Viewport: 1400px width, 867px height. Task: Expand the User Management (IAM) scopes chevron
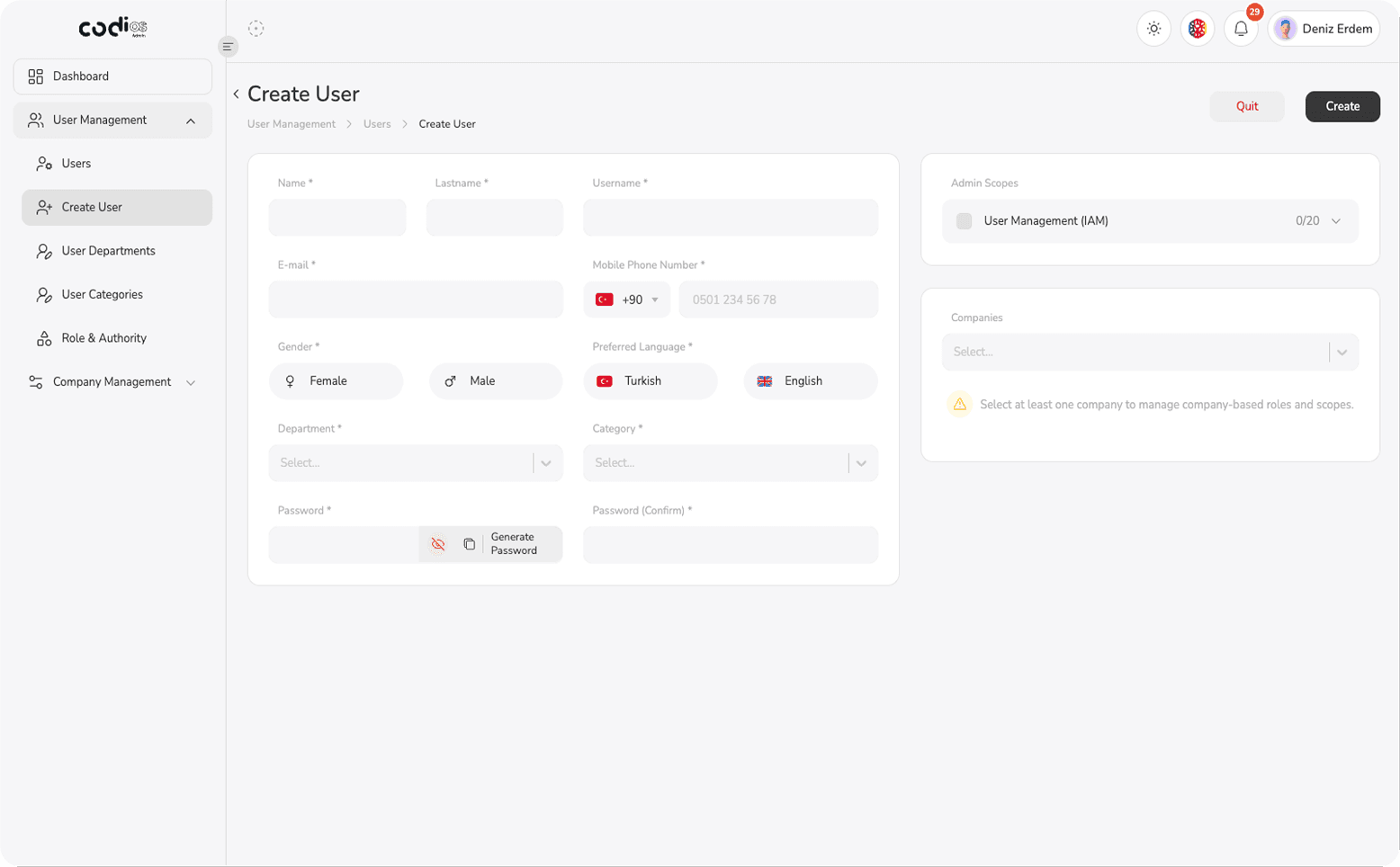click(x=1336, y=221)
